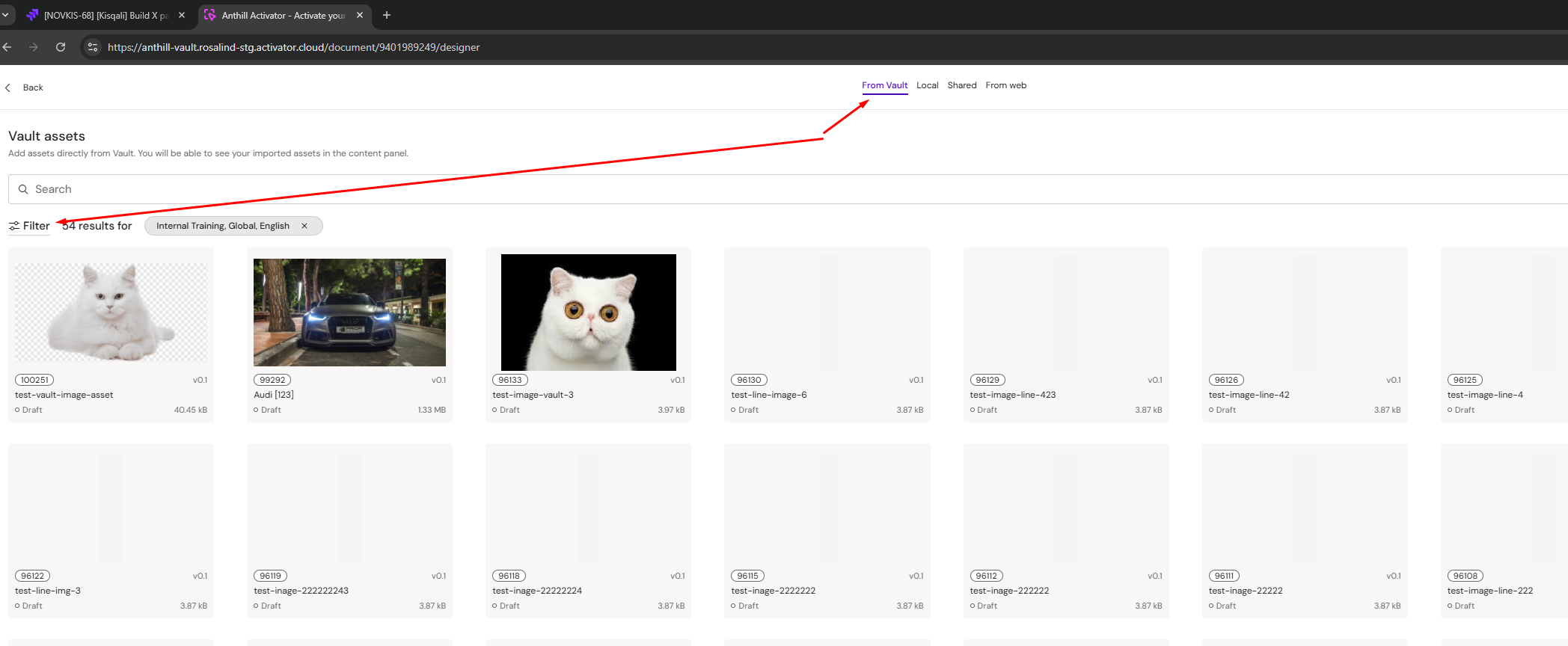This screenshot has width=1568, height=646.
Task: Click the 3.97 kB file size
Action: click(671, 410)
